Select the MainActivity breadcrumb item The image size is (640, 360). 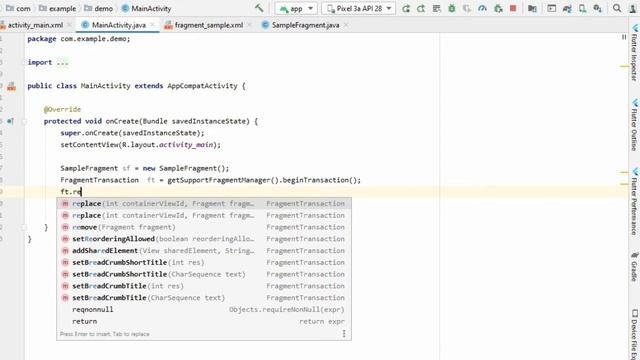tap(147, 9)
